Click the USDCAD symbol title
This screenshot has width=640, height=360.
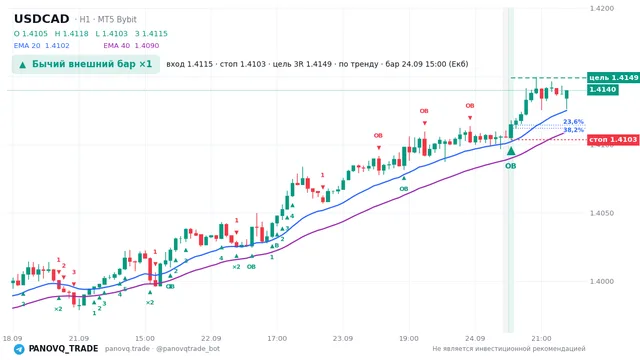click(42, 19)
